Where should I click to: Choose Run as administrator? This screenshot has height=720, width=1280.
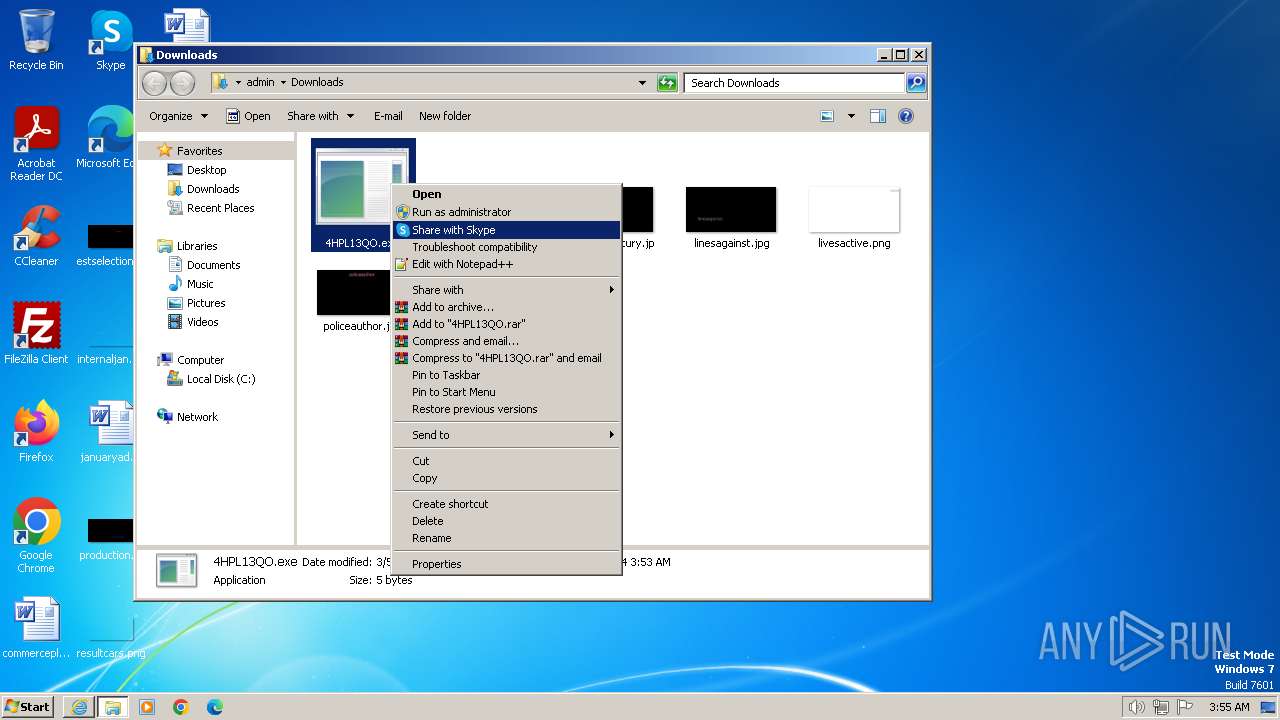[x=506, y=212]
